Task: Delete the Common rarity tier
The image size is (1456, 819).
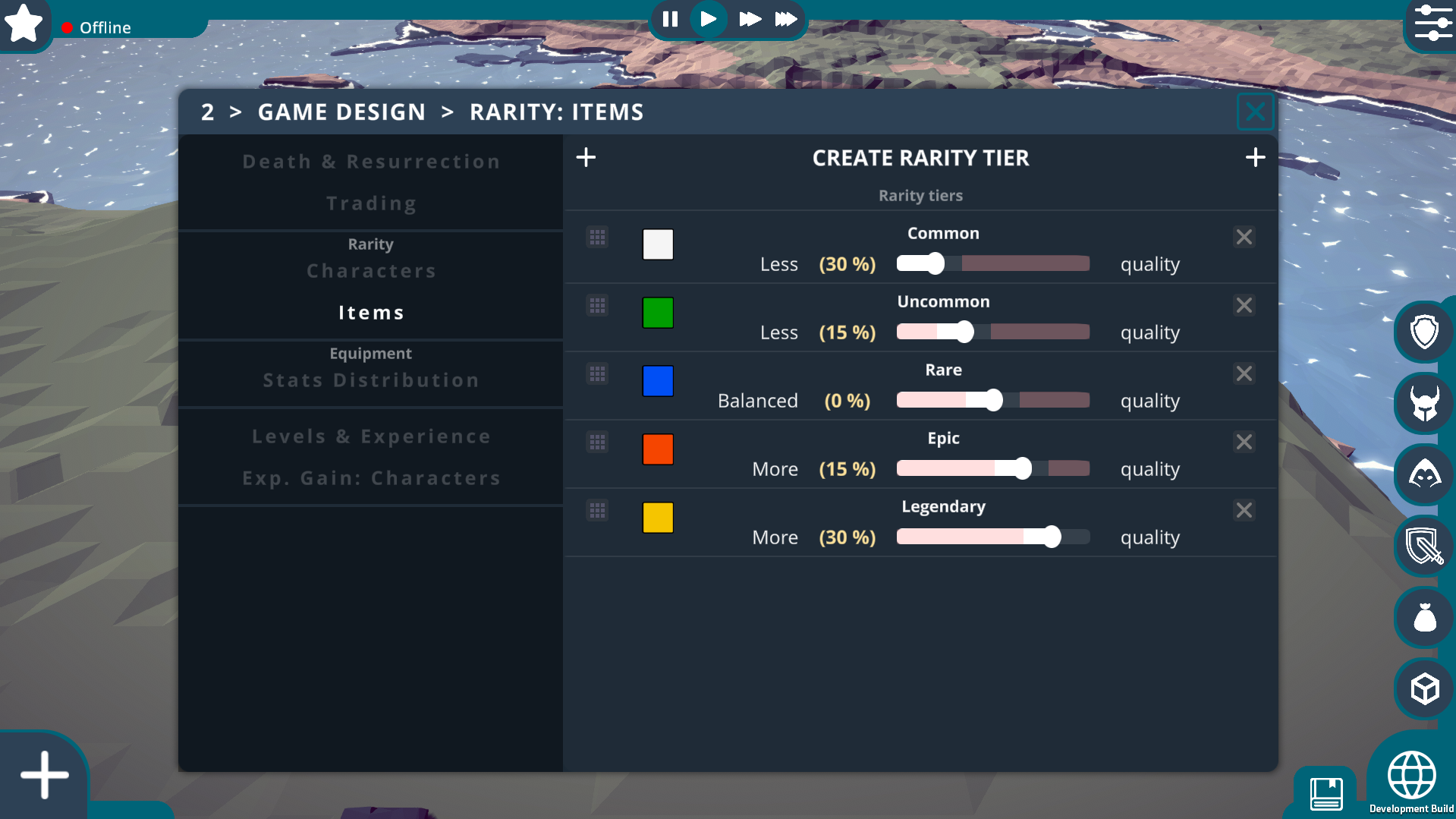Action: click(1244, 237)
